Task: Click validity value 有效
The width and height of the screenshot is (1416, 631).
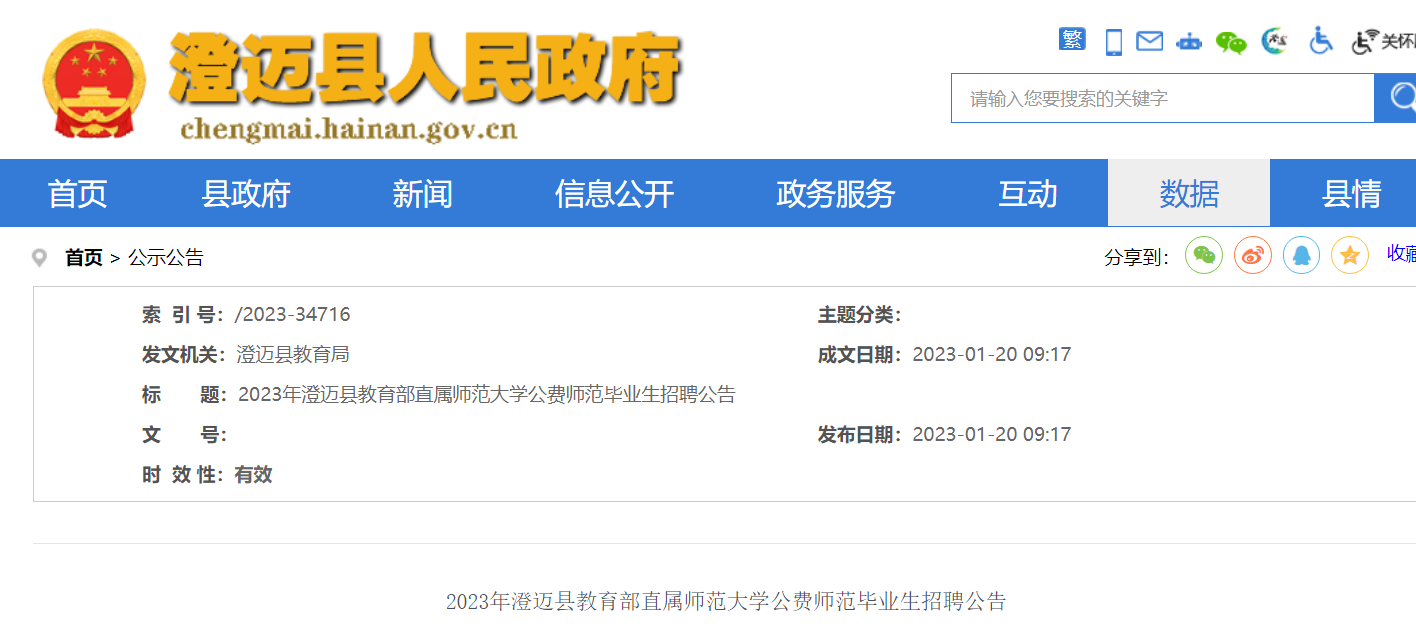Action: point(253,475)
